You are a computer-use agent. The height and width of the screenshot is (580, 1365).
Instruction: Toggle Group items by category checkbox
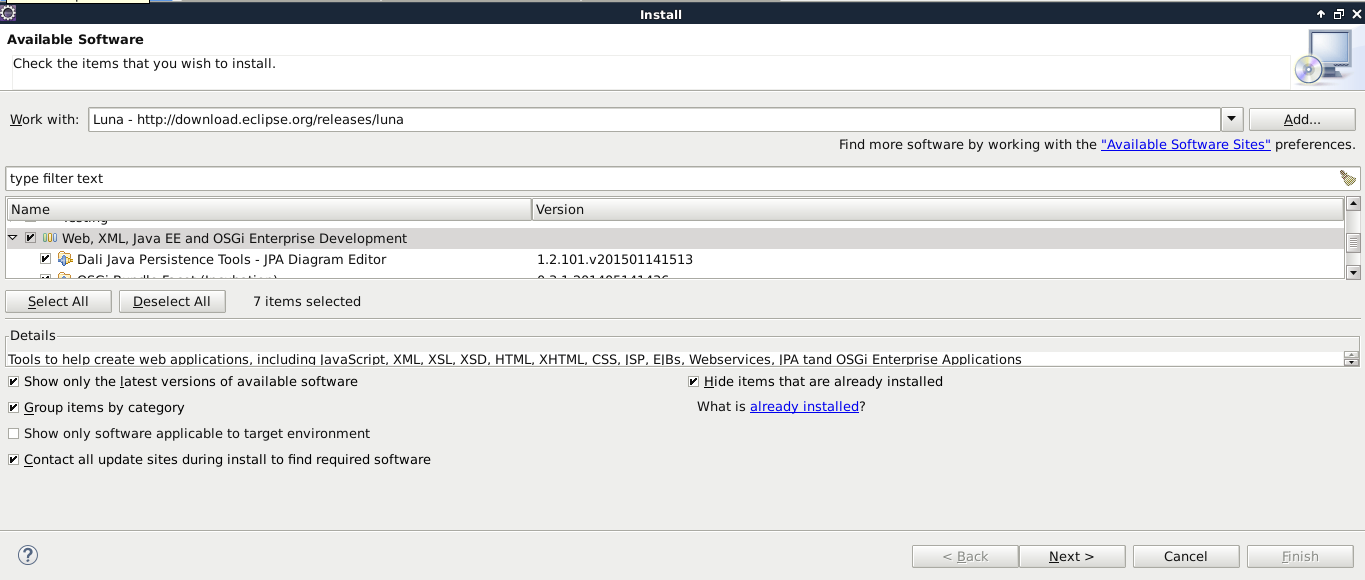pyautogui.click(x=13, y=408)
